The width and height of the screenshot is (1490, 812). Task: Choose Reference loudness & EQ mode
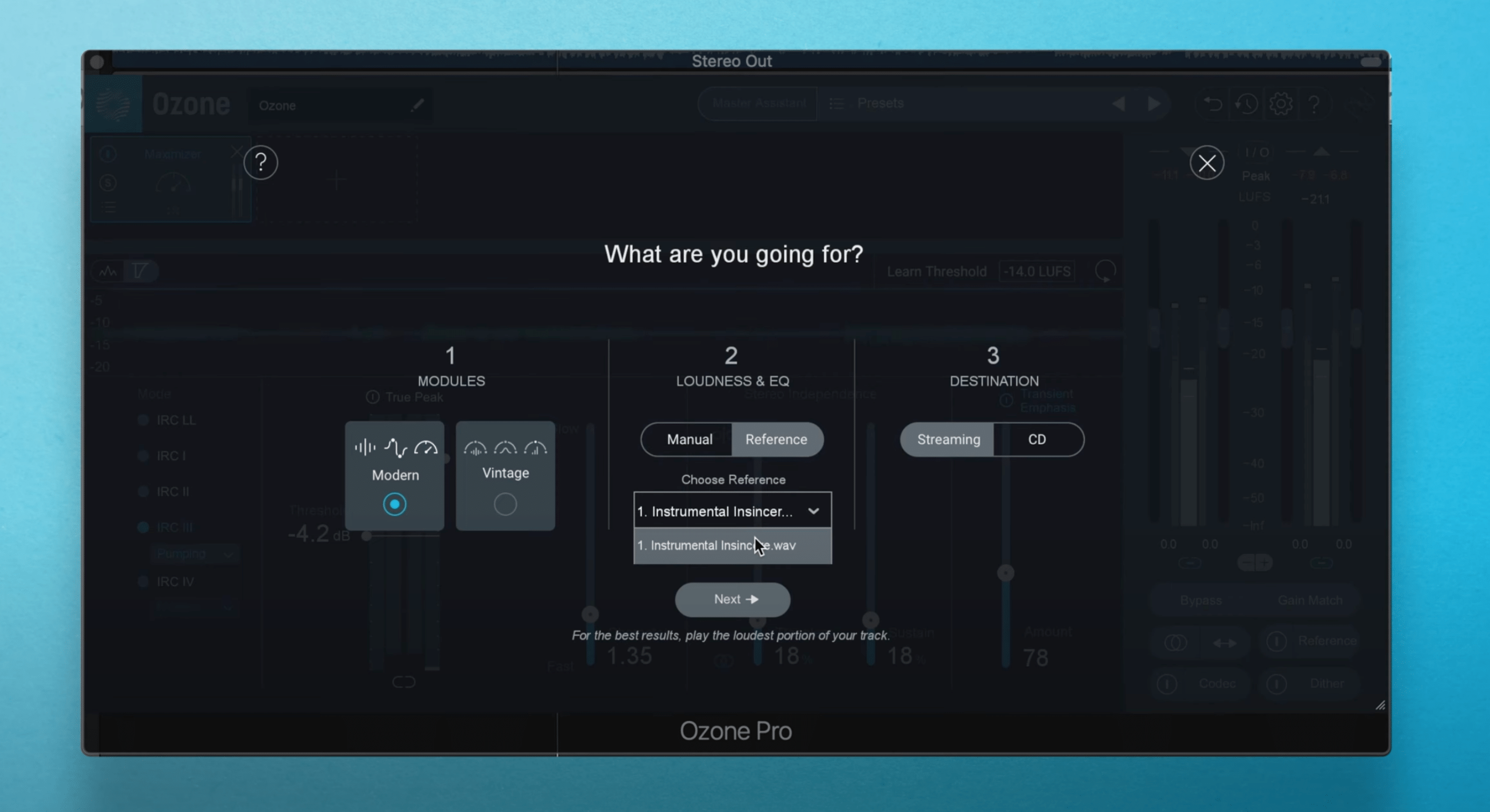[776, 439]
